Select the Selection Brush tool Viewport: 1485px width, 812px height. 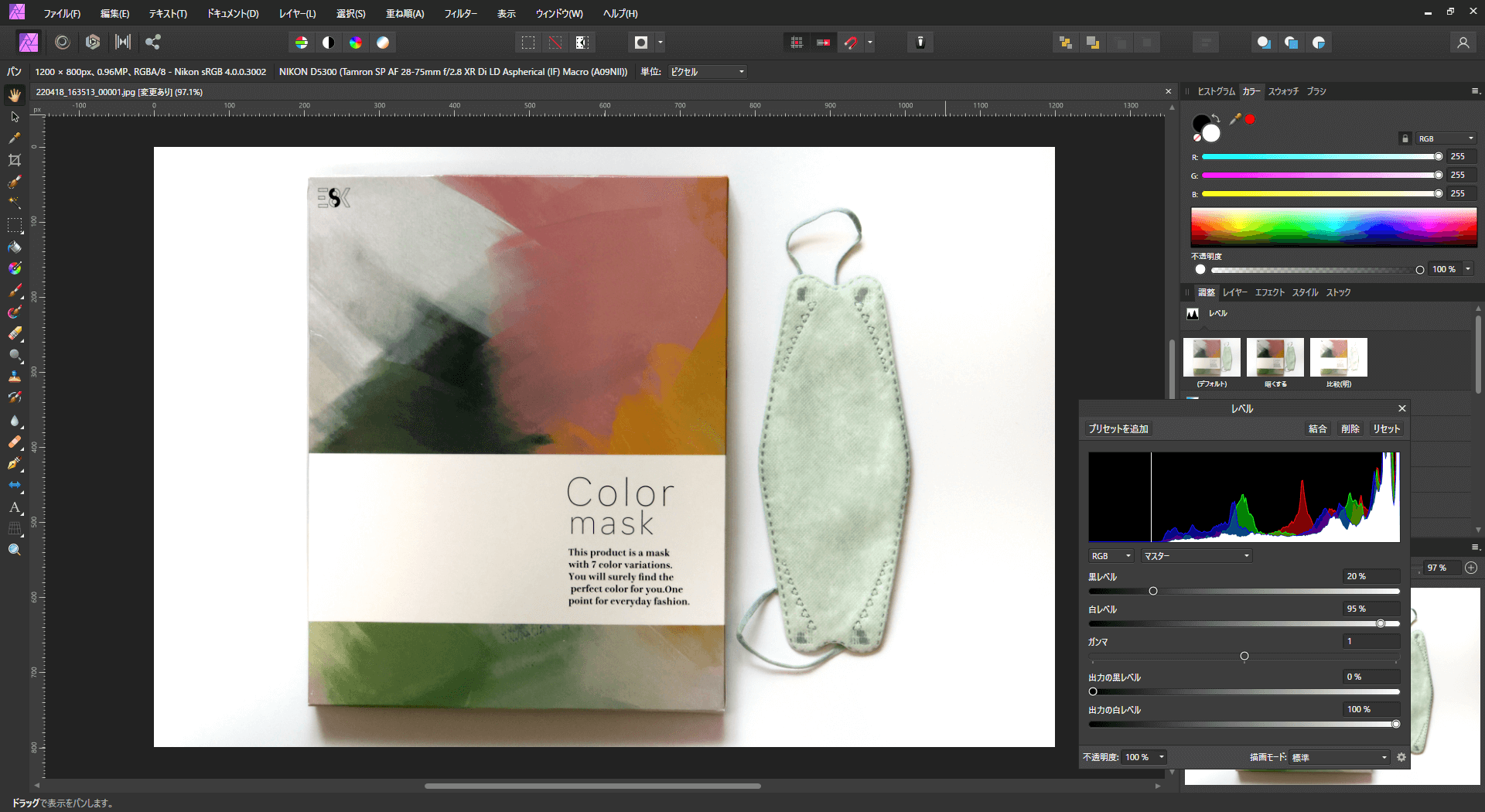coord(15,182)
